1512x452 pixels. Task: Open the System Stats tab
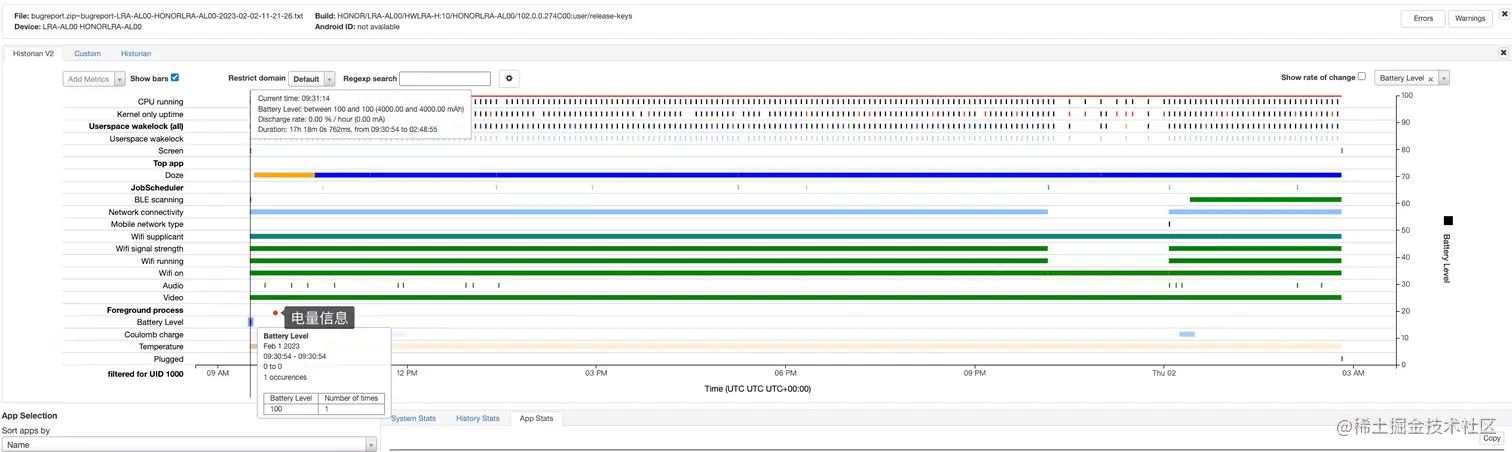pyautogui.click(x=413, y=418)
